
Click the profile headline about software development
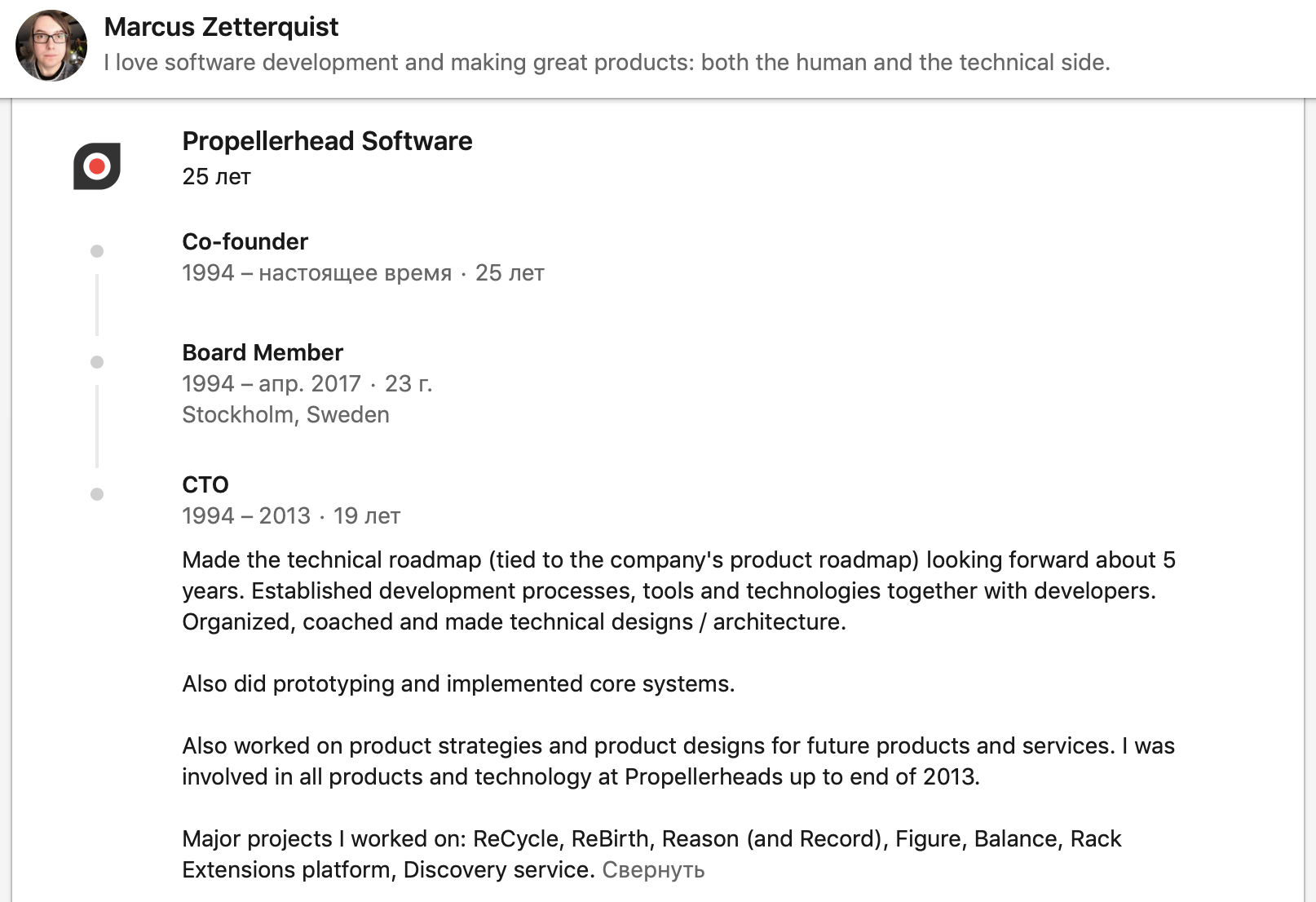[x=607, y=63]
